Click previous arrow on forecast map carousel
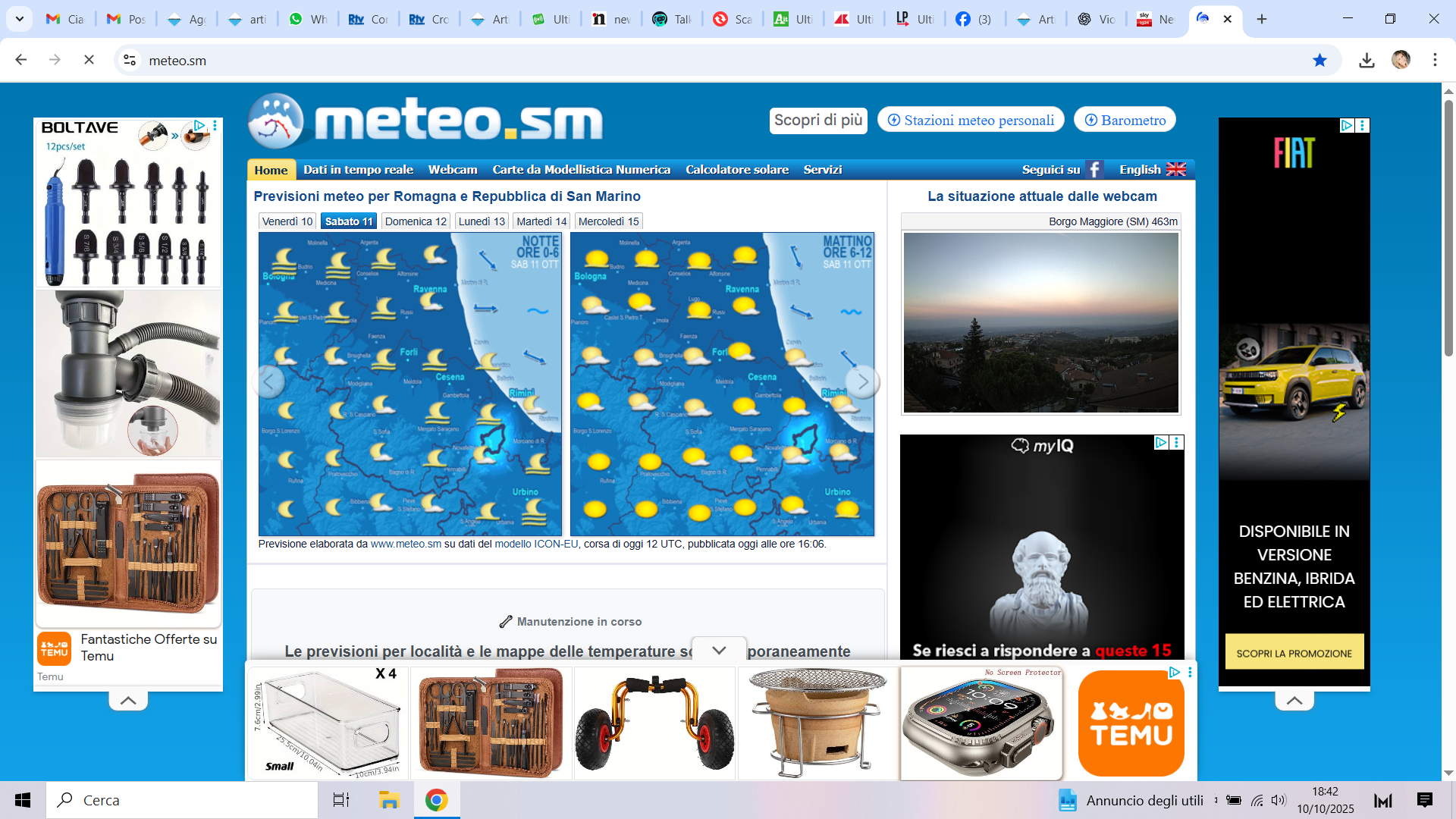This screenshot has height=819, width=1456. pyautogui.click(x=269, y=382)
